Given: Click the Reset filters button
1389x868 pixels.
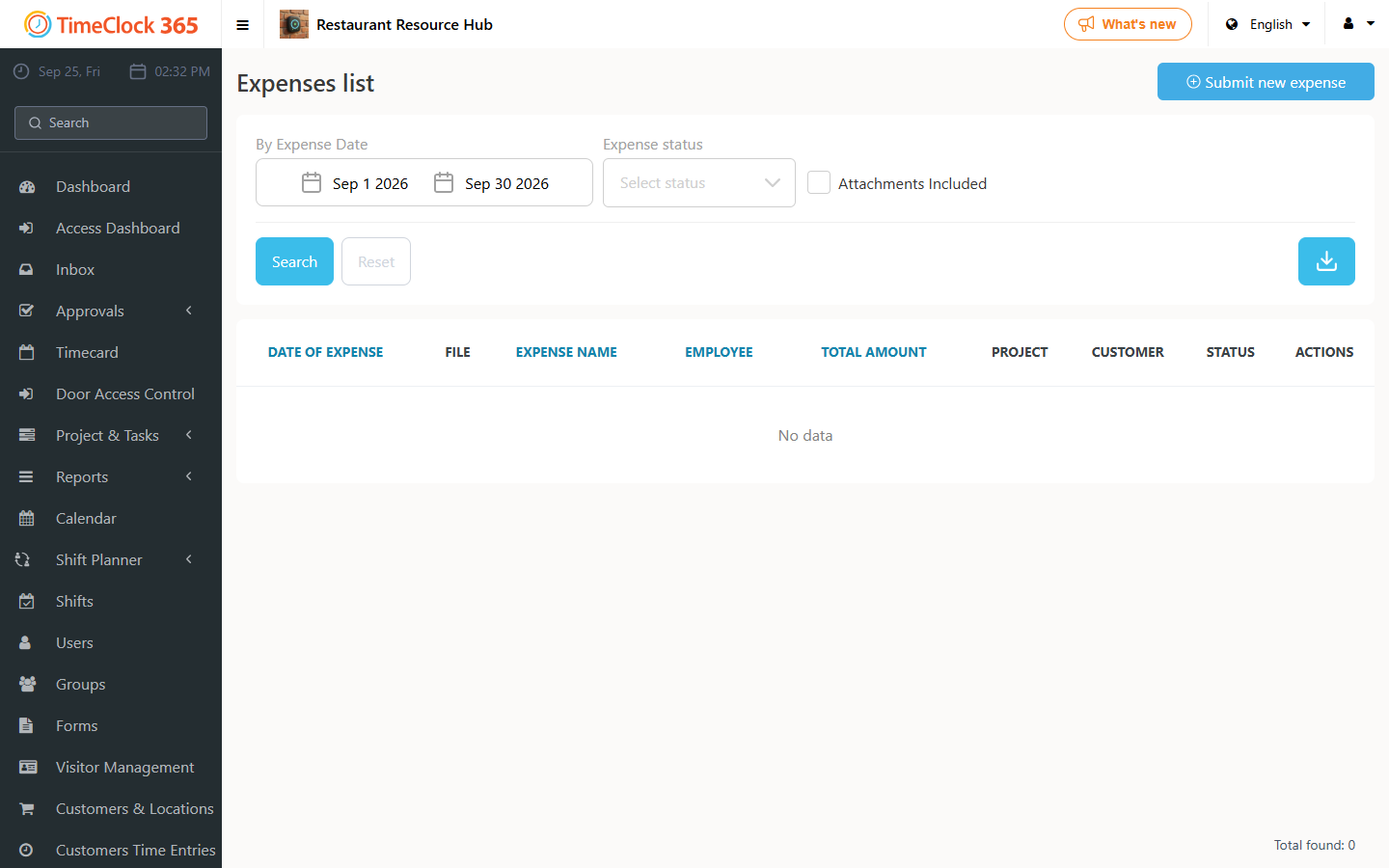Looking at the screenshot, I should 376,261.
